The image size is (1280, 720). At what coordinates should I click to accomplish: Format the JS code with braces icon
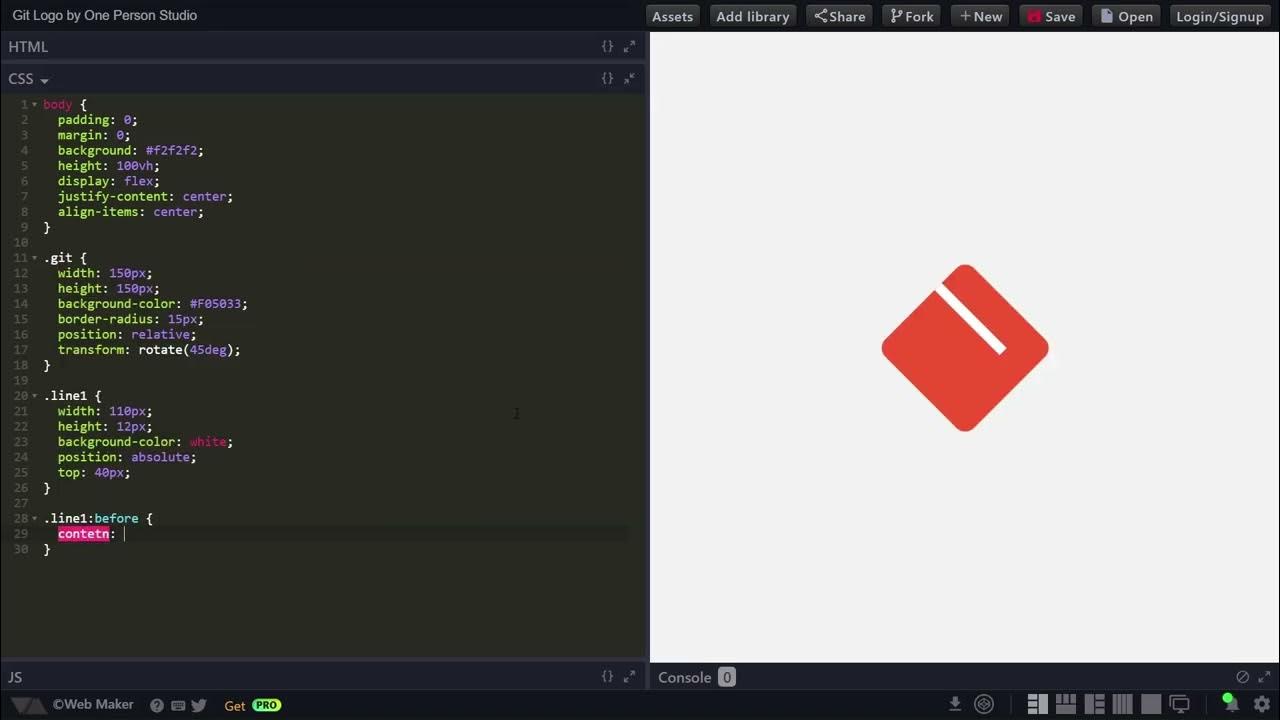(607, 677)
